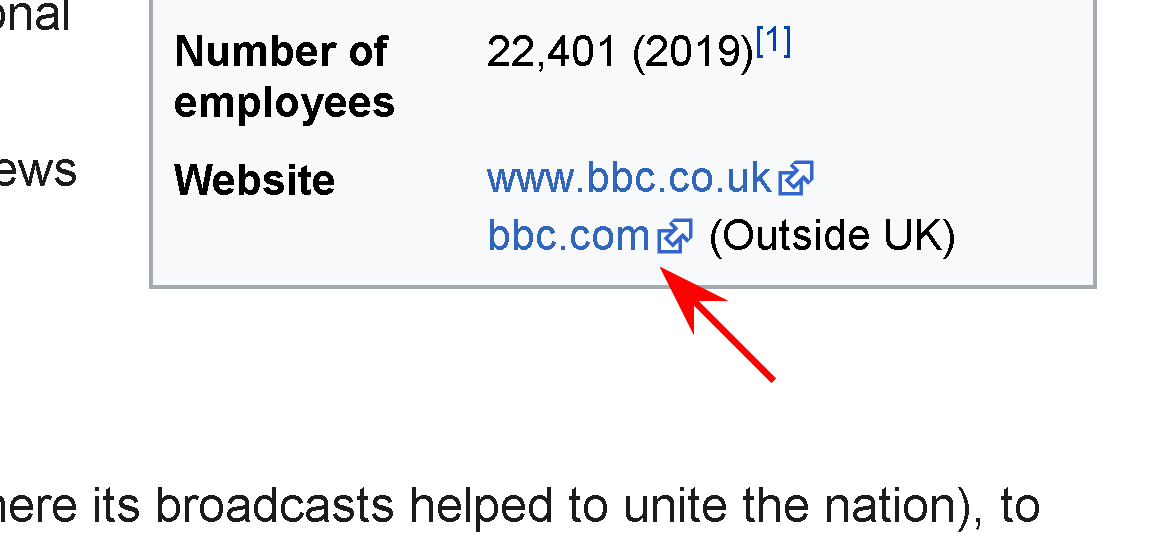Open the www.bbc.co.uk website link

click(x=628, y=179)
